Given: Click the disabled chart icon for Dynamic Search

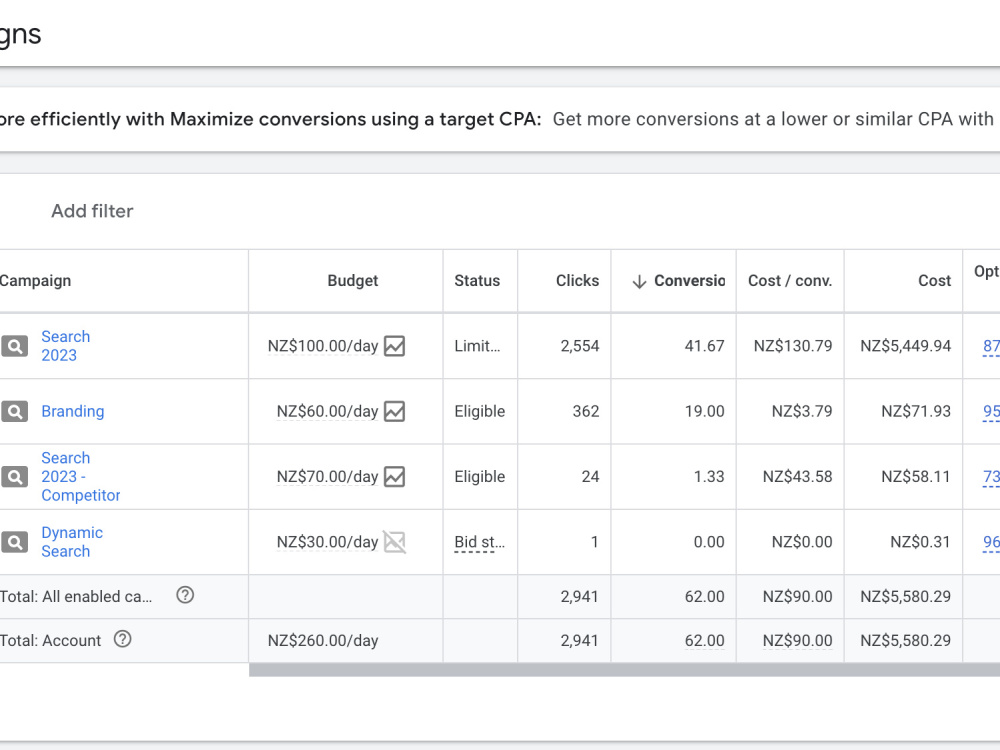Looking at the screenshot, I should 394,542.
